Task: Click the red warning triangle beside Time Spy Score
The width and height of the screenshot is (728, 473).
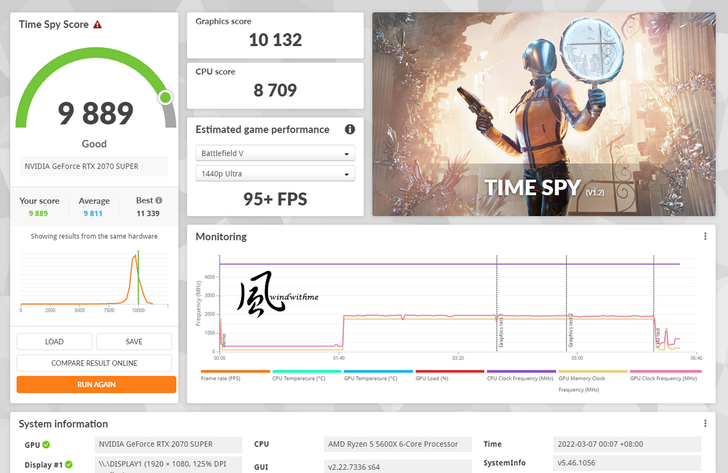Action: pyautogui.click(x=98, y=25)
